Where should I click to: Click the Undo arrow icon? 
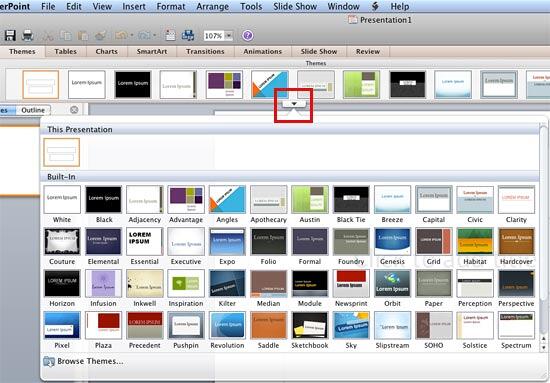click(x=121, y=35)
